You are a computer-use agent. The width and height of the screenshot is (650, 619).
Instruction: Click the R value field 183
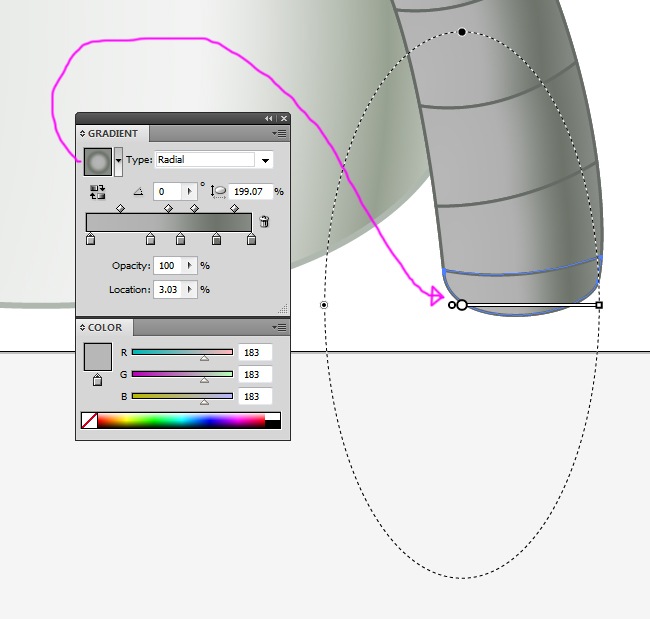point(255,352)
